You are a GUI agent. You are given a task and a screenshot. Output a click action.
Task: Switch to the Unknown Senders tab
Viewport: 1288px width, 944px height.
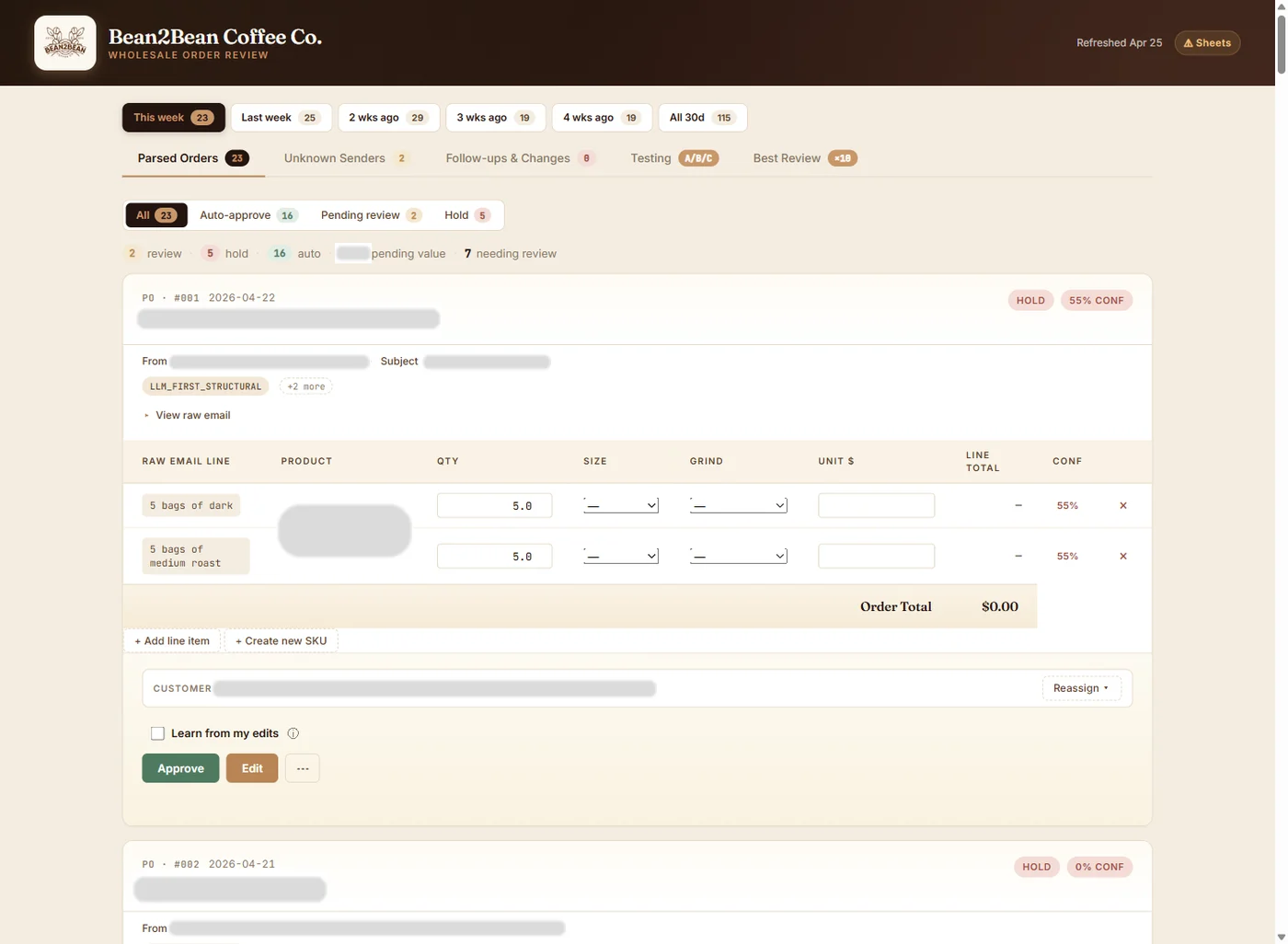pos(346,158)
